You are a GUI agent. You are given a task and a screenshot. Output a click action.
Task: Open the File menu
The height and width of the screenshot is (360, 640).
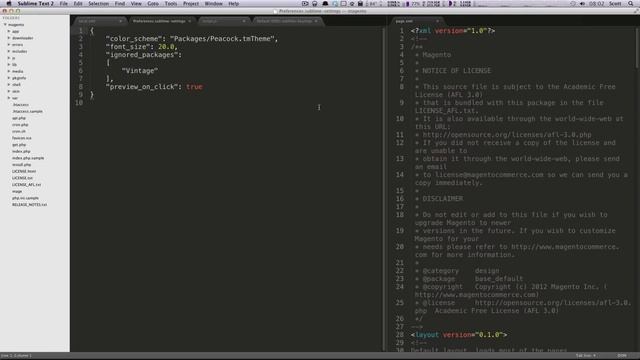[64, 3]
